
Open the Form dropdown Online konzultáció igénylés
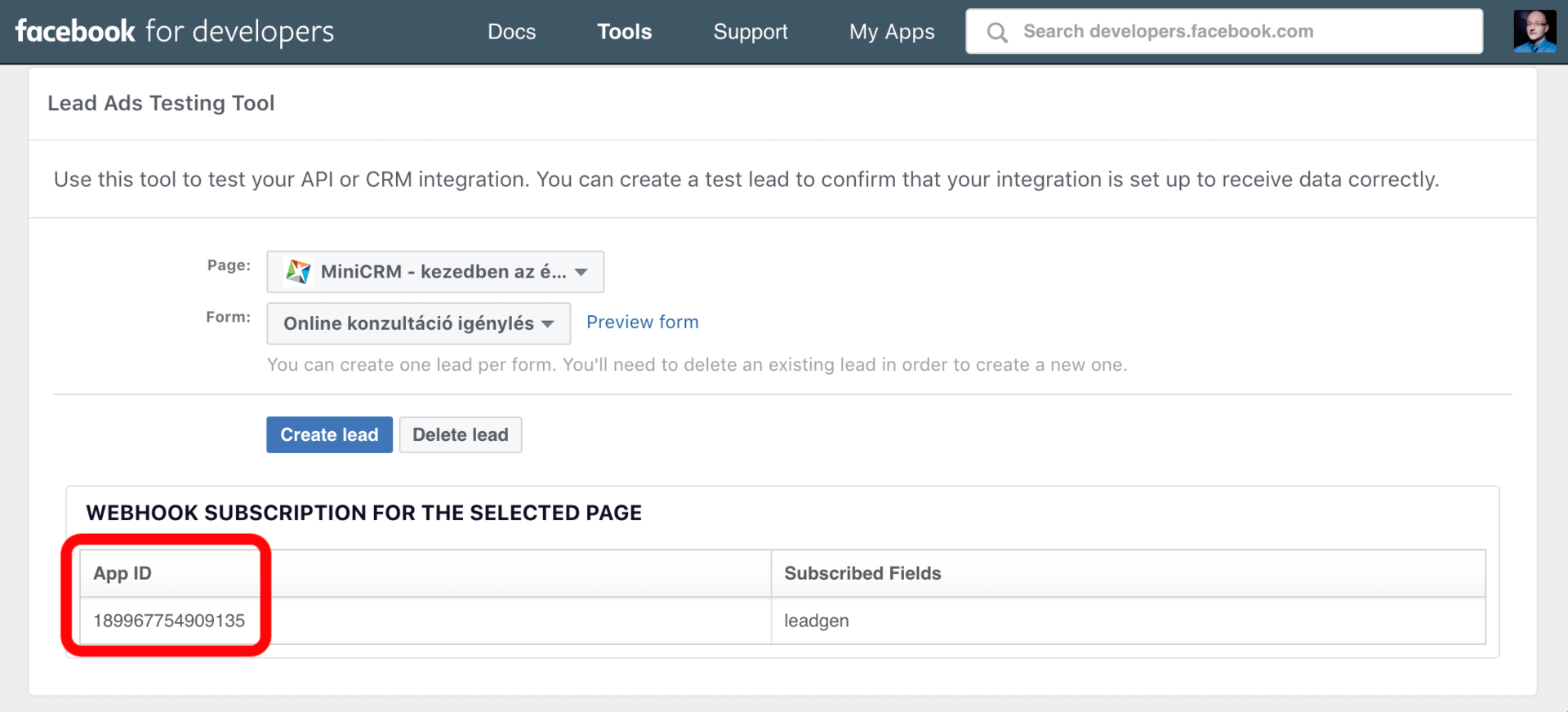[x=418, y=323]
